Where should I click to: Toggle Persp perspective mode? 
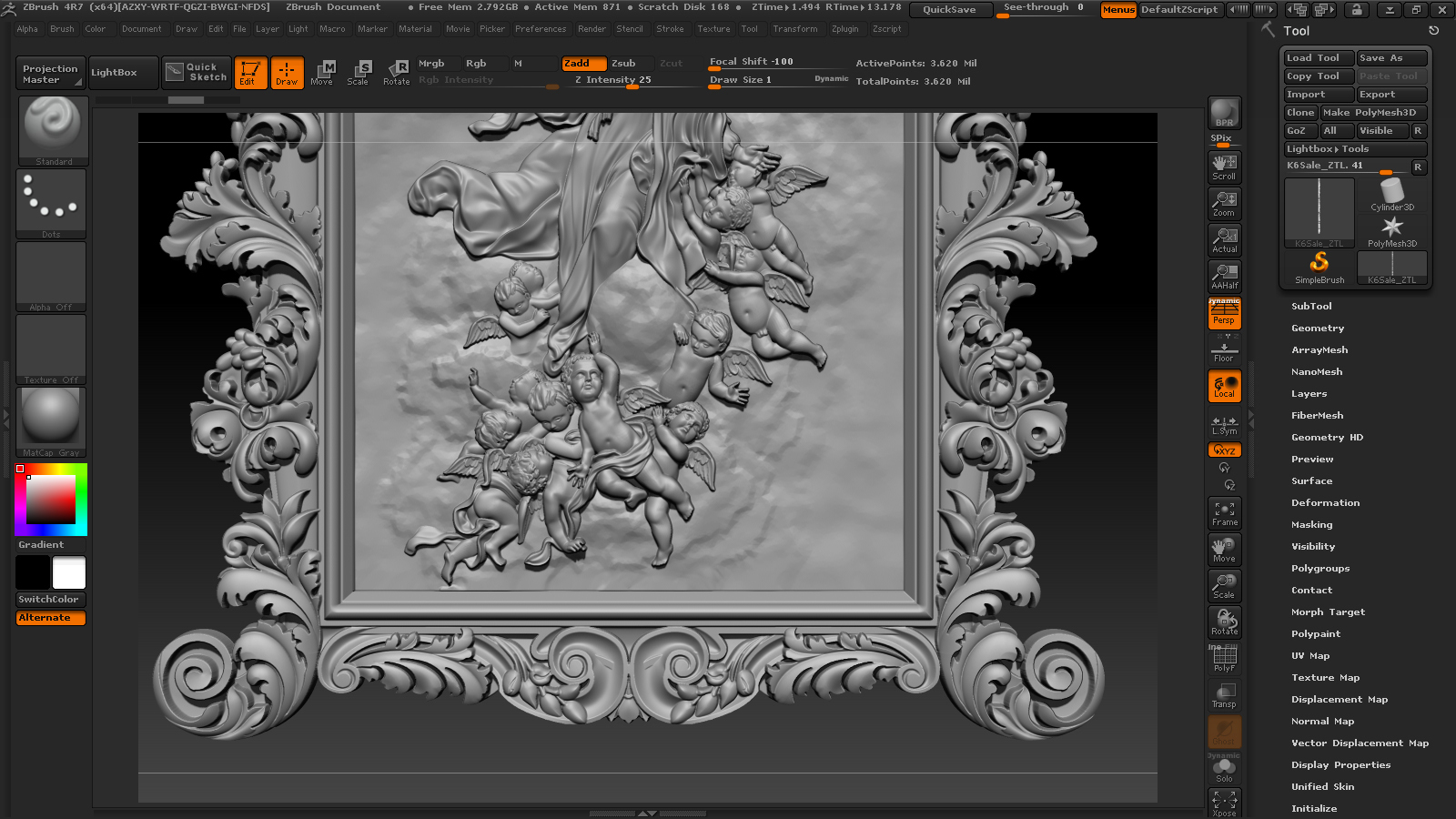tap(1224, 315)
